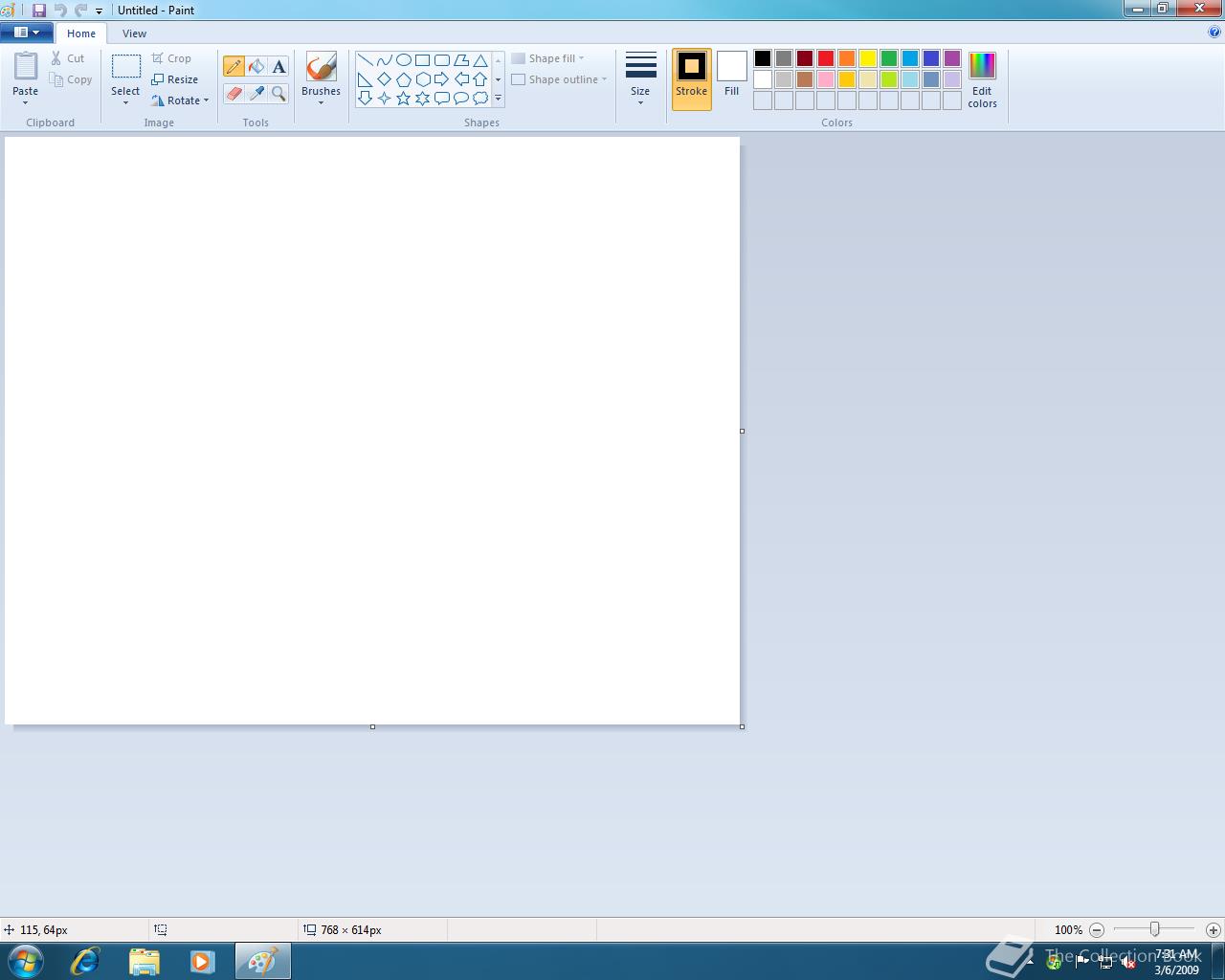Open the Shape fill dropdown
This screenshot has height=980, width=1225.
(x=547, y=58)
